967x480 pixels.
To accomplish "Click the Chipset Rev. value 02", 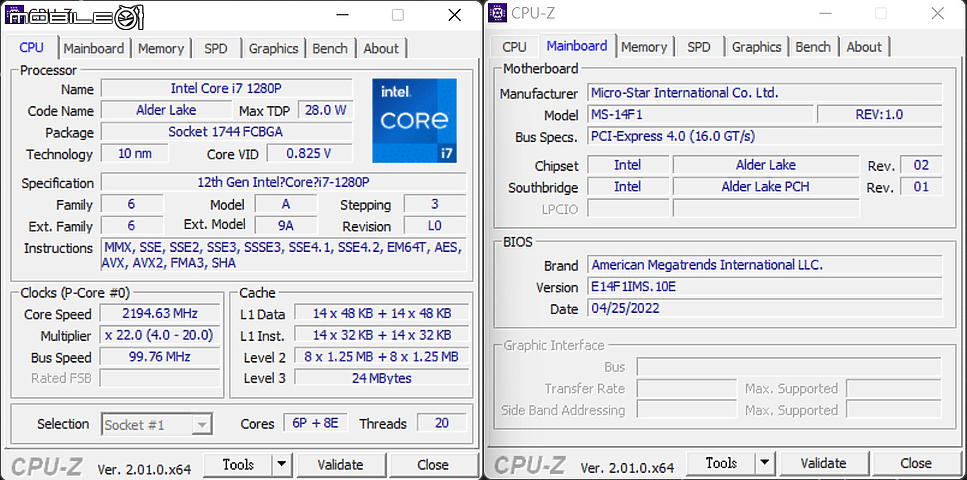I will click(921, 165).
